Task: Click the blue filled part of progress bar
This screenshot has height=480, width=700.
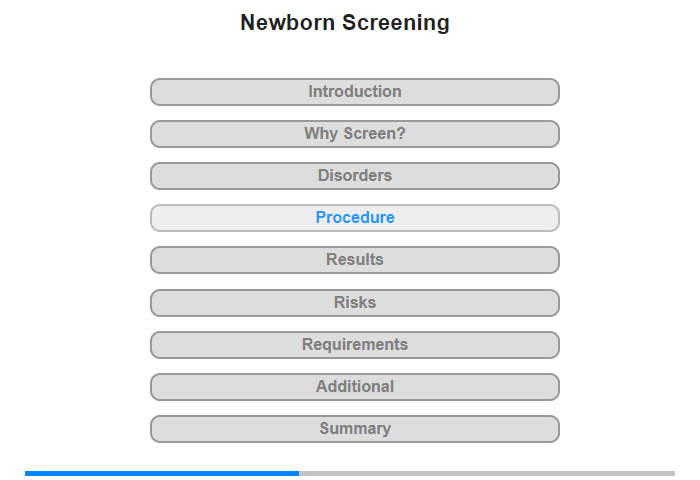Action: click(x=162, y=473)
